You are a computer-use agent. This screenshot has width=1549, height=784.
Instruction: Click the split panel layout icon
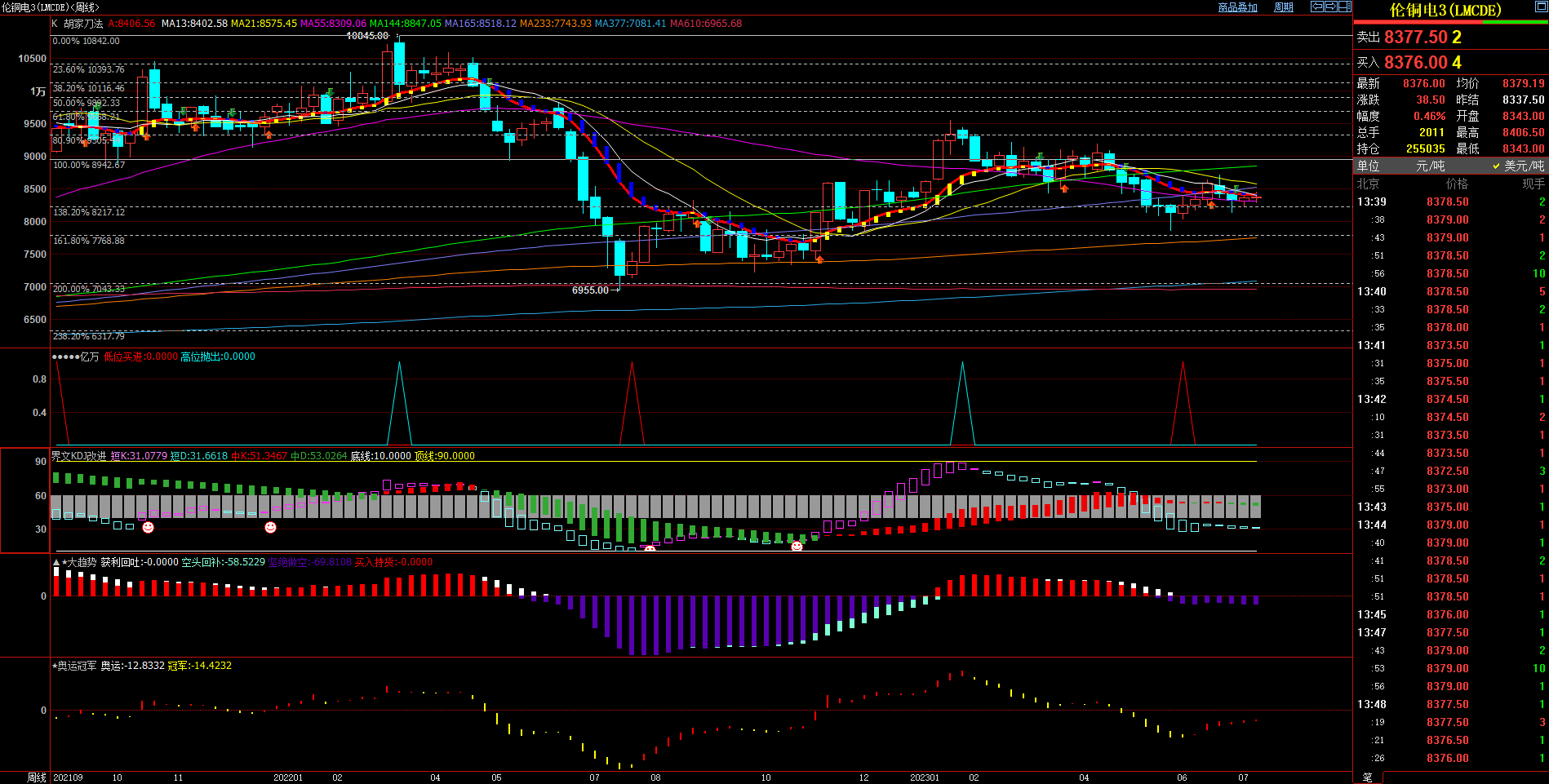[x=1344, y=7]
